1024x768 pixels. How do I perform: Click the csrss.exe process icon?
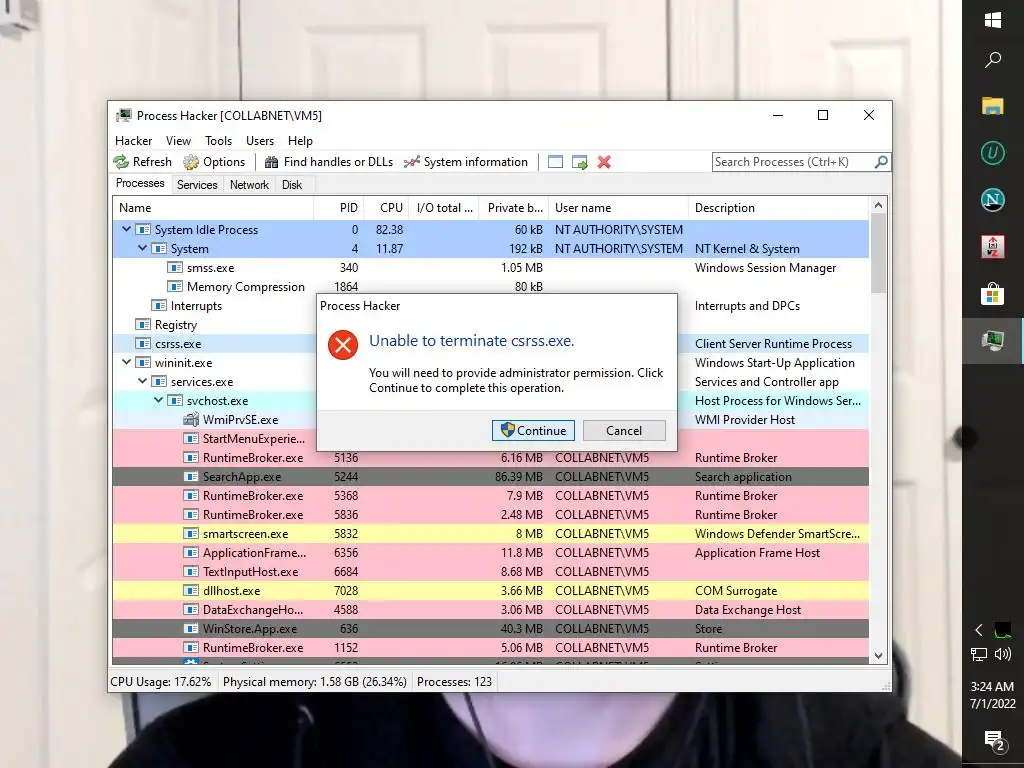(143, 344)
